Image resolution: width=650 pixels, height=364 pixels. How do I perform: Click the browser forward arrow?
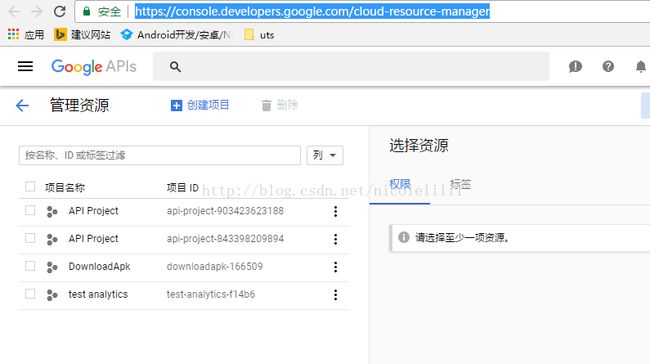[37, 11]
